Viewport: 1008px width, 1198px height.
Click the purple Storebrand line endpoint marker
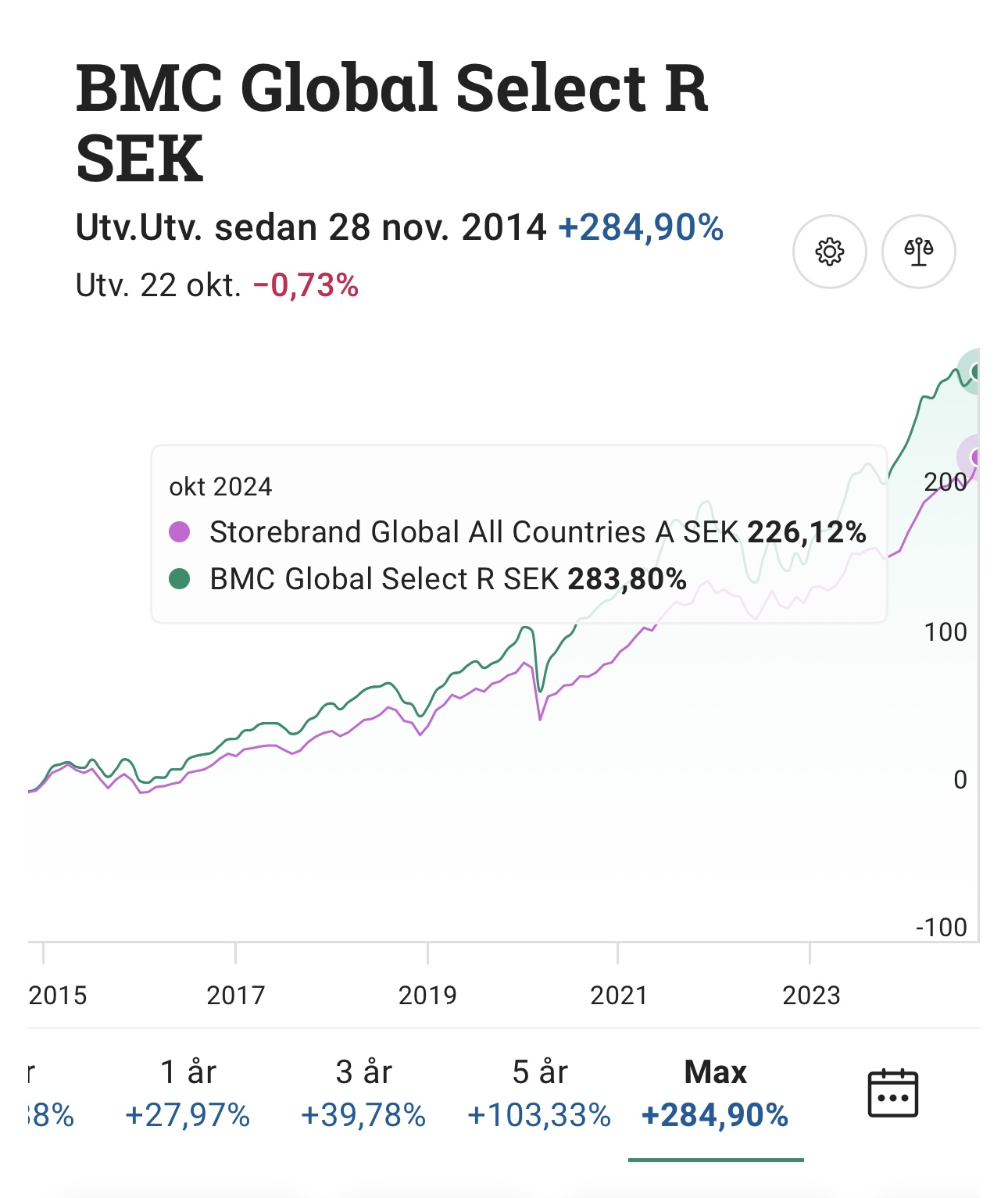974,457
